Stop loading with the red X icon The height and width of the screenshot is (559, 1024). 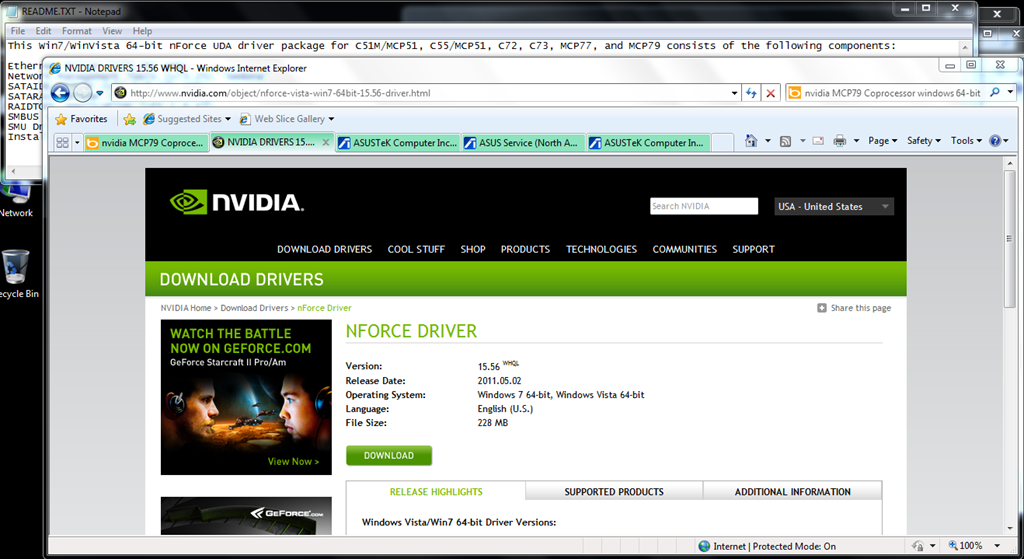click(771, 93)
